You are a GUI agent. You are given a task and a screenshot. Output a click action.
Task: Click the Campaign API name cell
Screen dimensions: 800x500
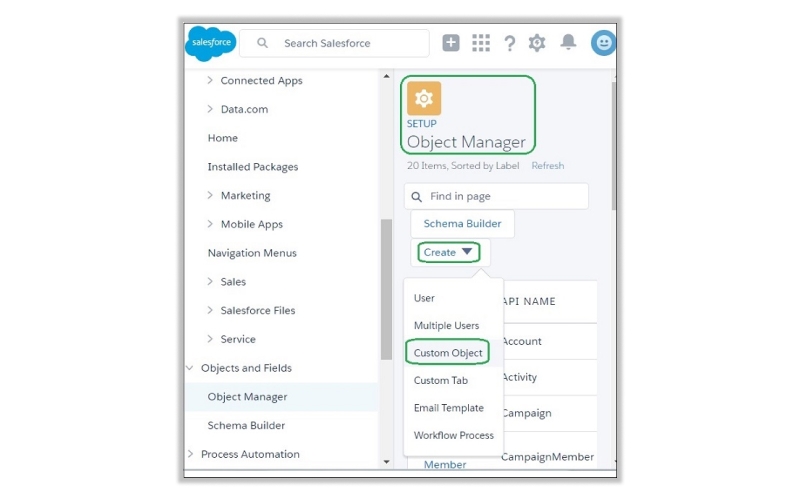[x=527, y=413]
